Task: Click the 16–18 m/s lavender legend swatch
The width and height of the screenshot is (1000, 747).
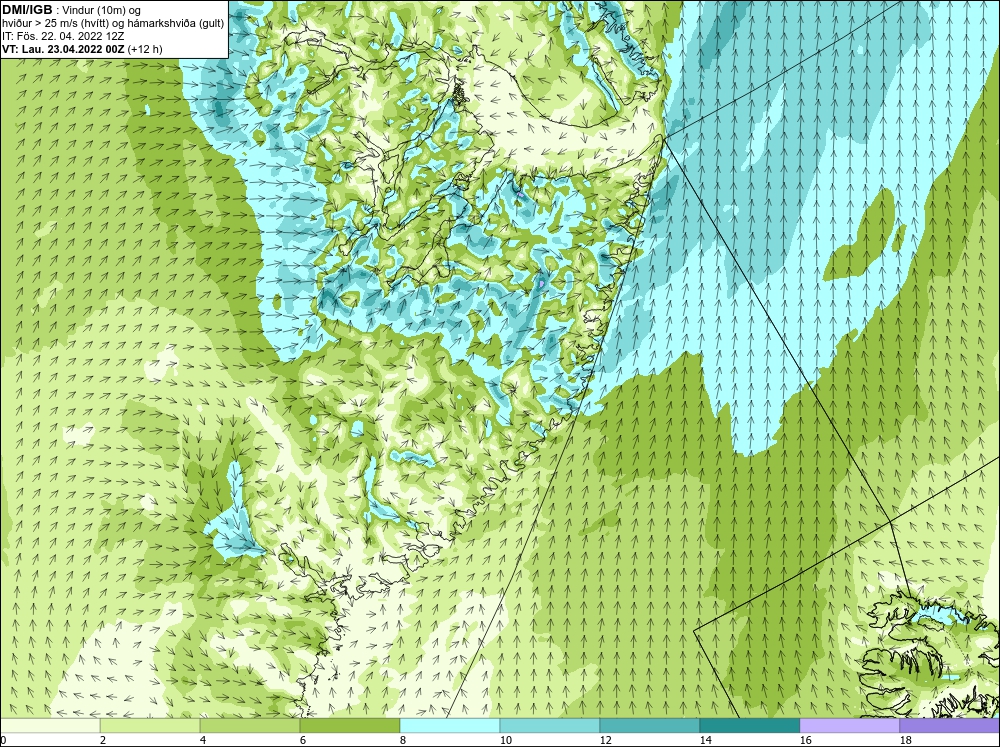Action: point(849,726)
